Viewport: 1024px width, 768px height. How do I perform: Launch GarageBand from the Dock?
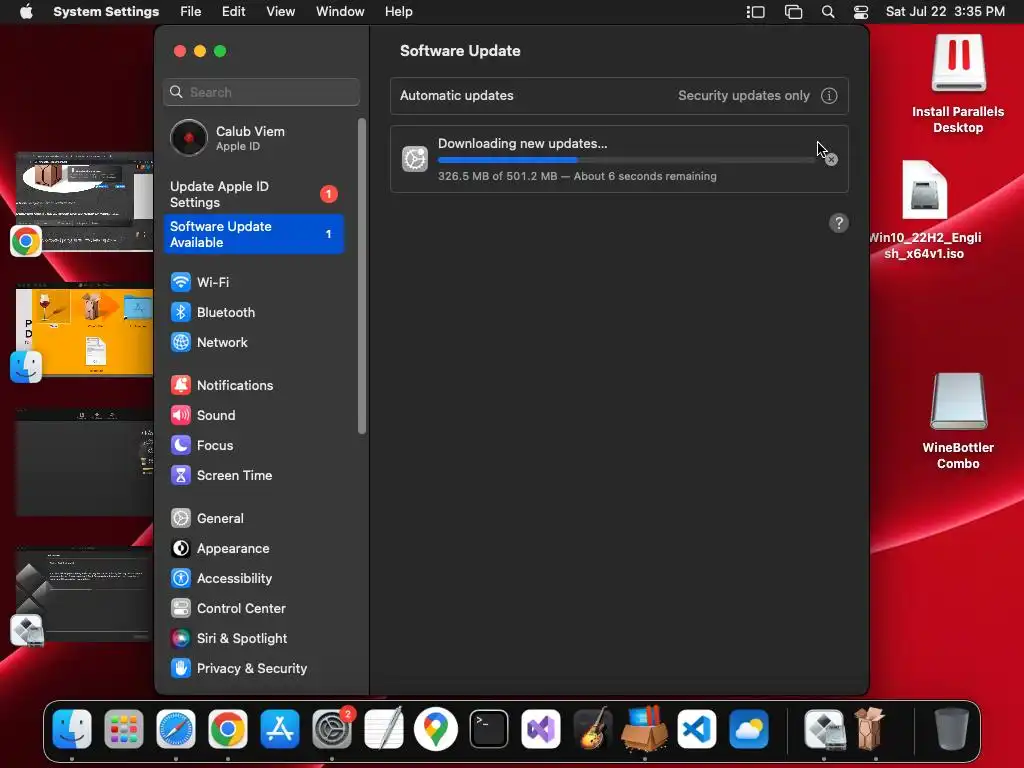[592, 729]
